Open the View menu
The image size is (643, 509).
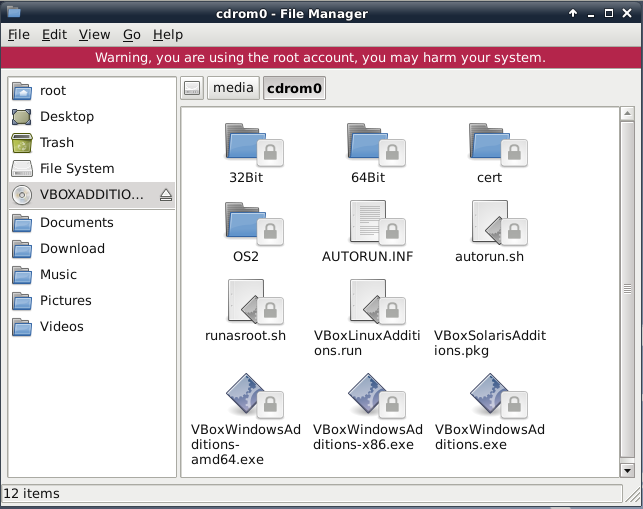95,35
